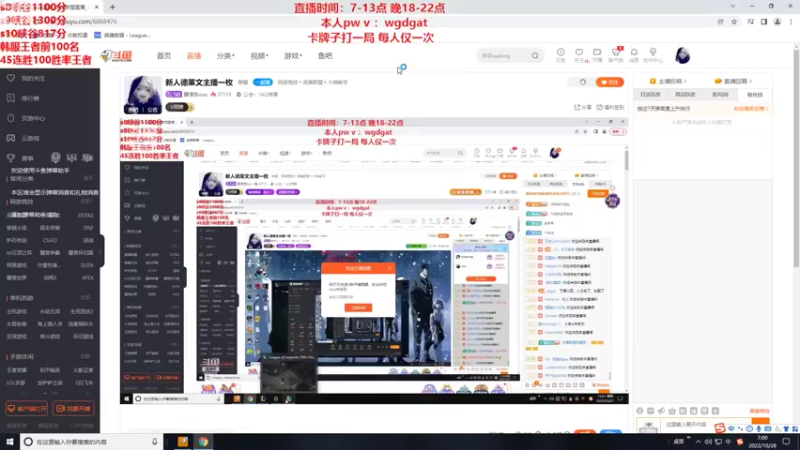Screen dimensions: 800x450
Task: Click the orange 关注 follow button
Action: tap(610, 82)
